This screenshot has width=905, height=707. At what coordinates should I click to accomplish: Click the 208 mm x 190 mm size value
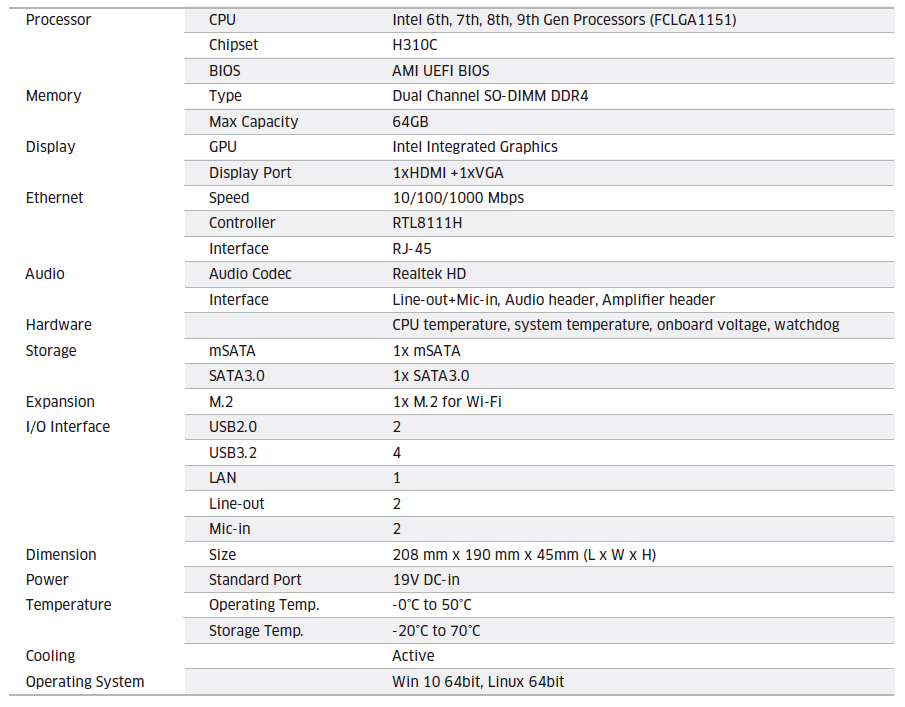(x=524, y=555)
